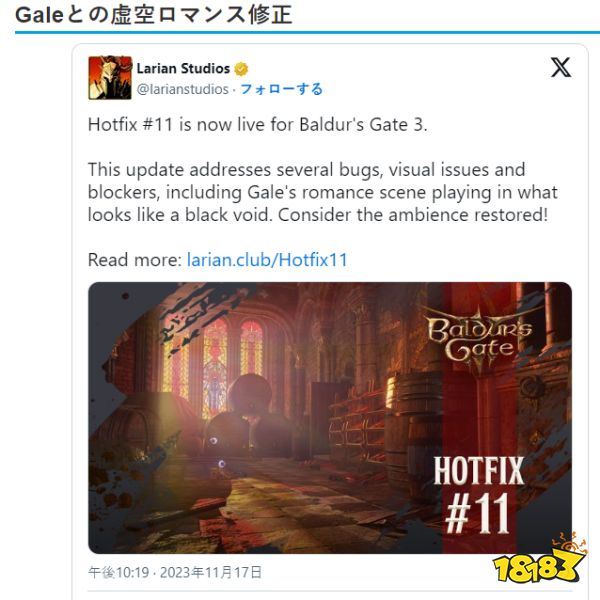The image size is (600, 600).
Task: View the Hotfix #11 cathedral image
Action: tap(330, 418)
